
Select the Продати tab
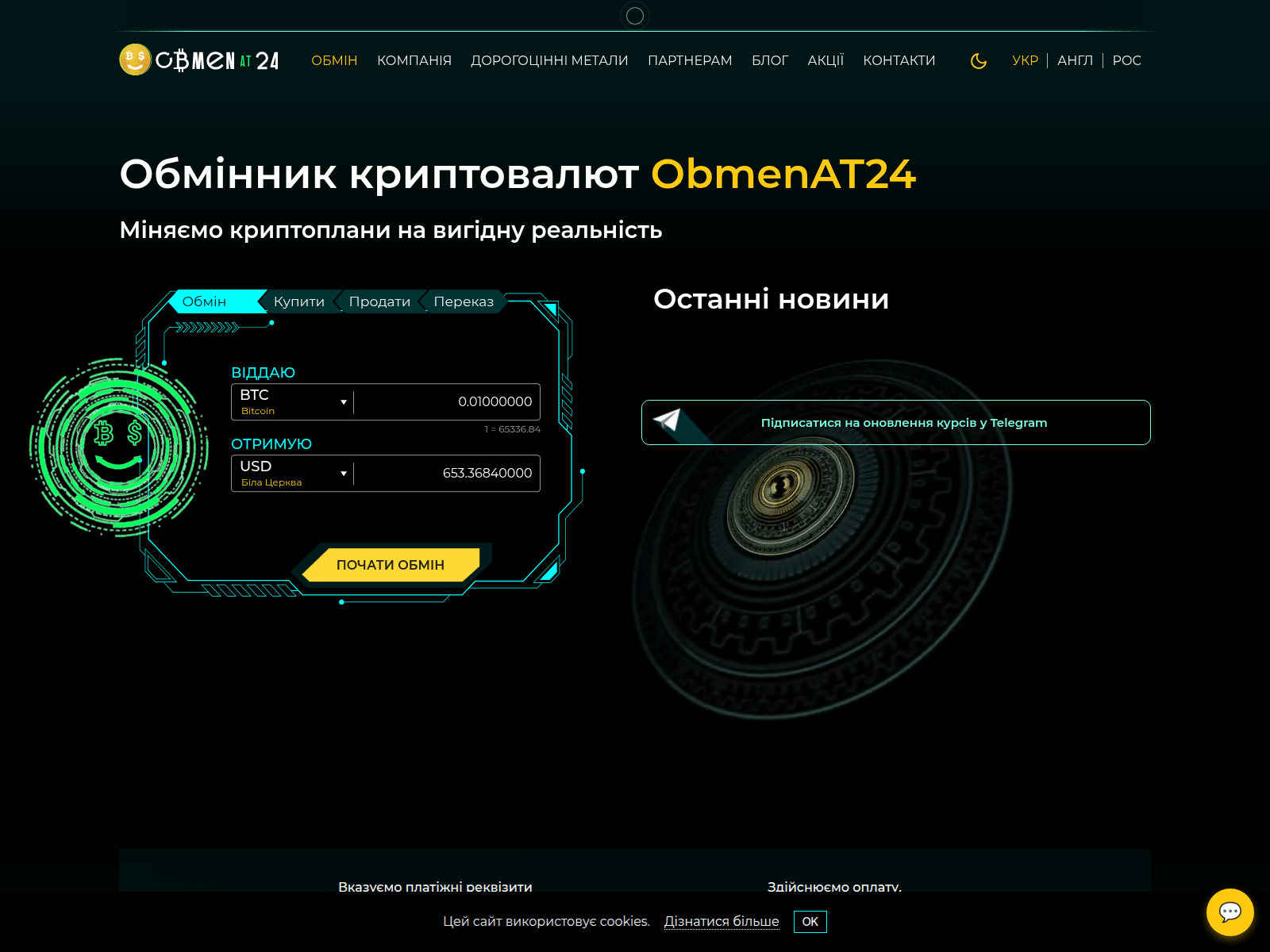click(379, 301)
